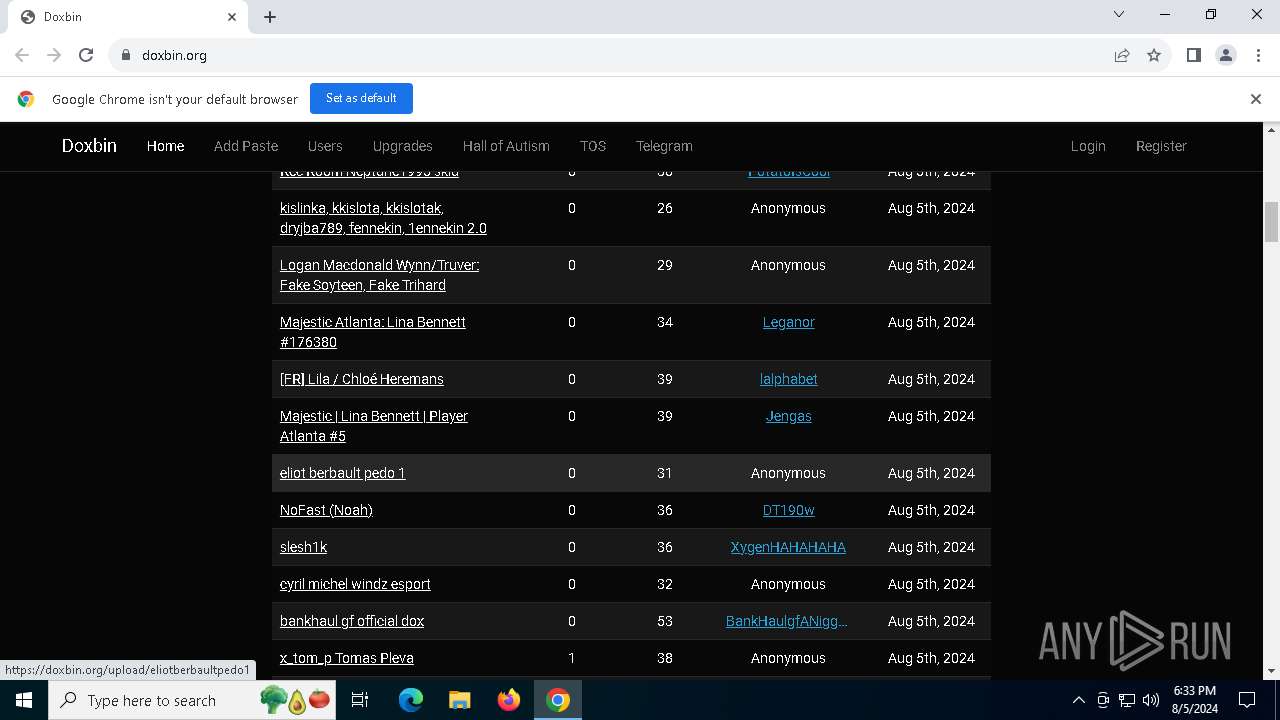Click the Chrome forward arrow

pyautogui.click(x=54, y=55)
